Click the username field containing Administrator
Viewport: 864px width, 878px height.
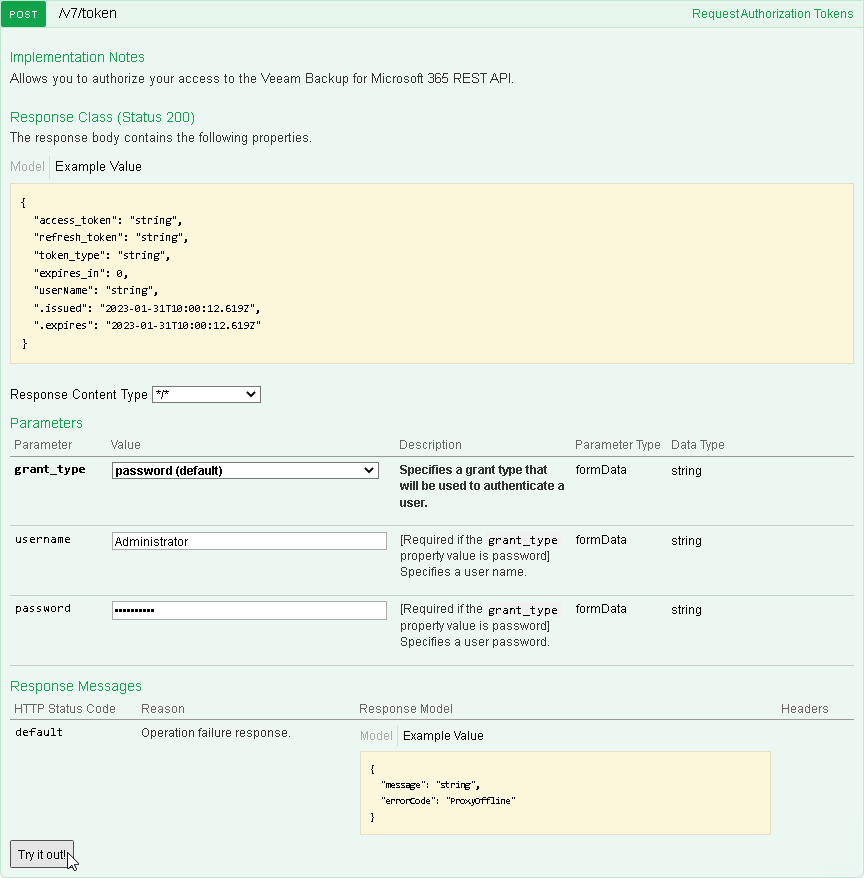[x=249, y=541]
